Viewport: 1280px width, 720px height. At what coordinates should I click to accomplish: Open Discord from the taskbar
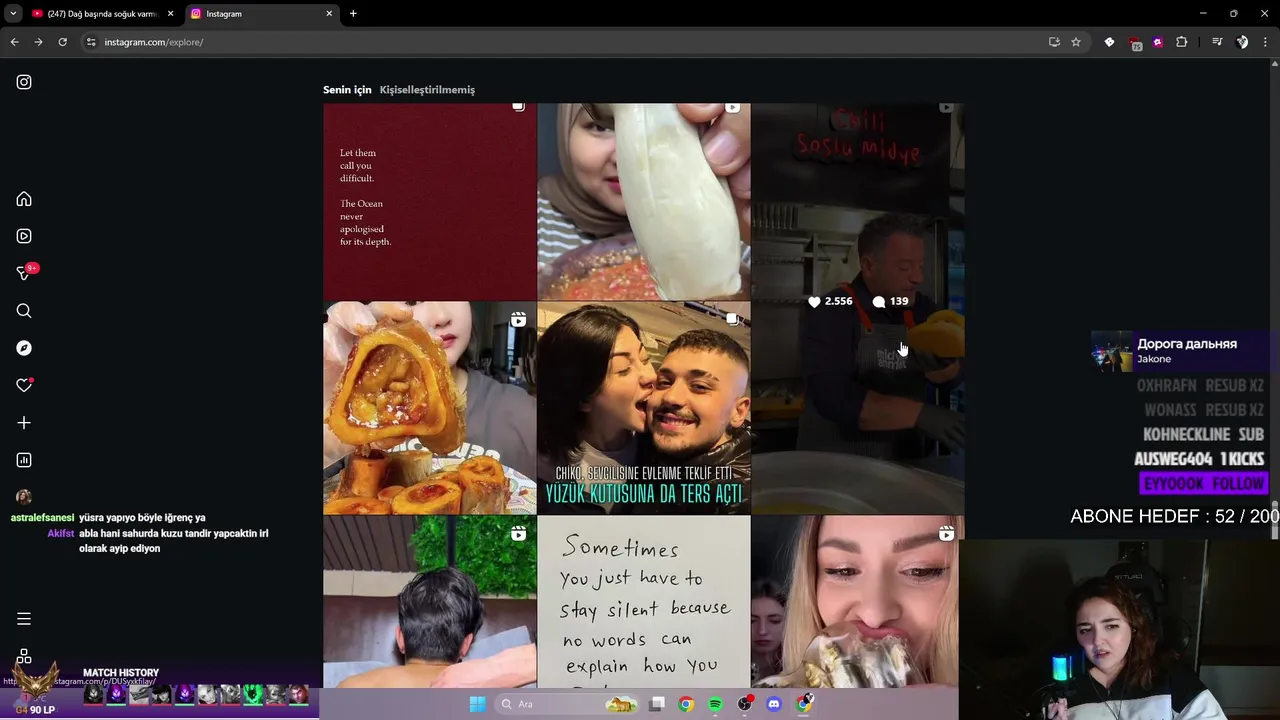[x=773, y=704]
